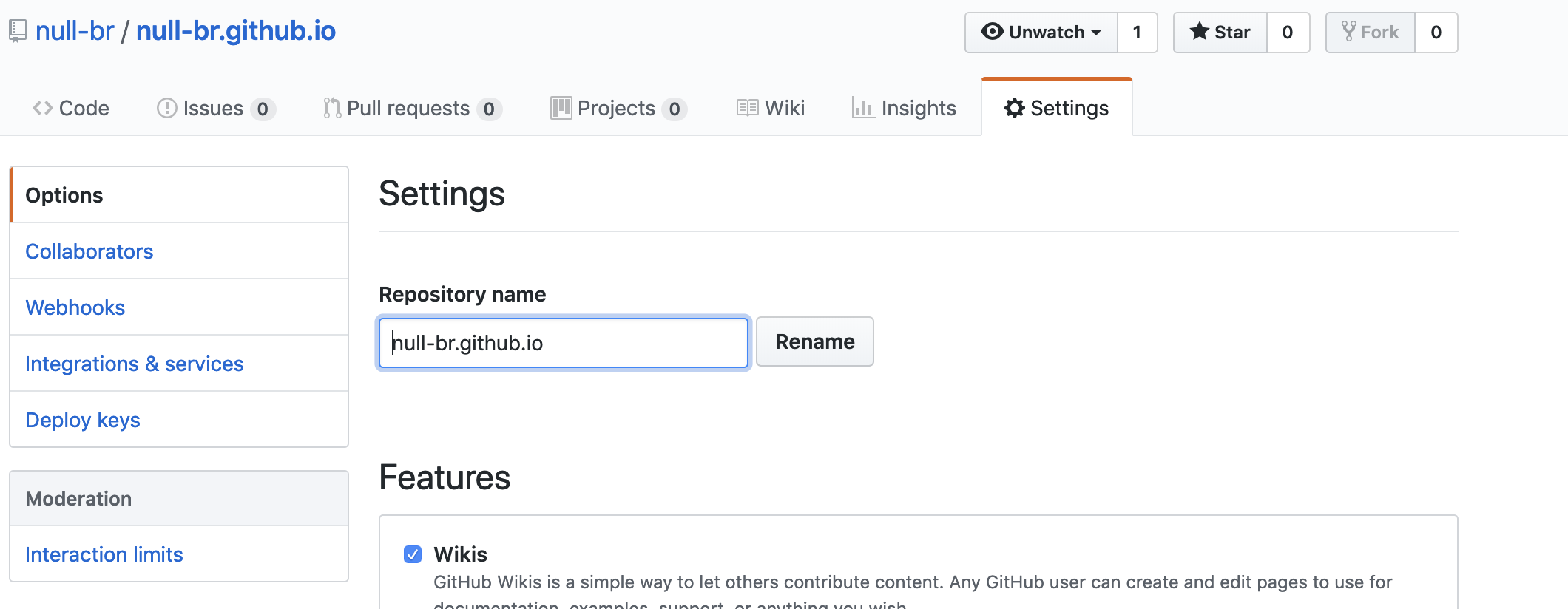Click the eye icon on the Unwatch button

point(992,32)
